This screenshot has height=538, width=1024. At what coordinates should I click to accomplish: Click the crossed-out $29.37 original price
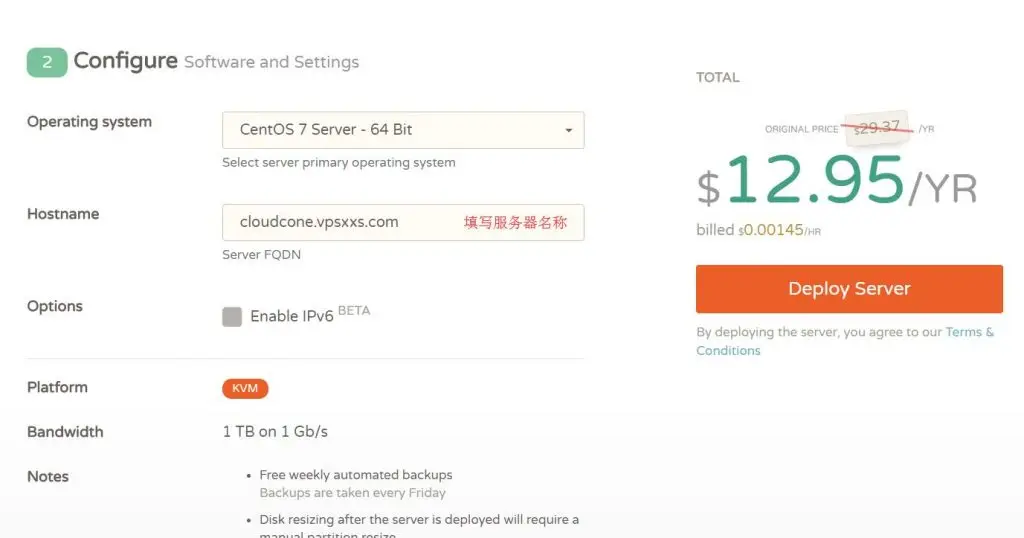click(879, 127)
